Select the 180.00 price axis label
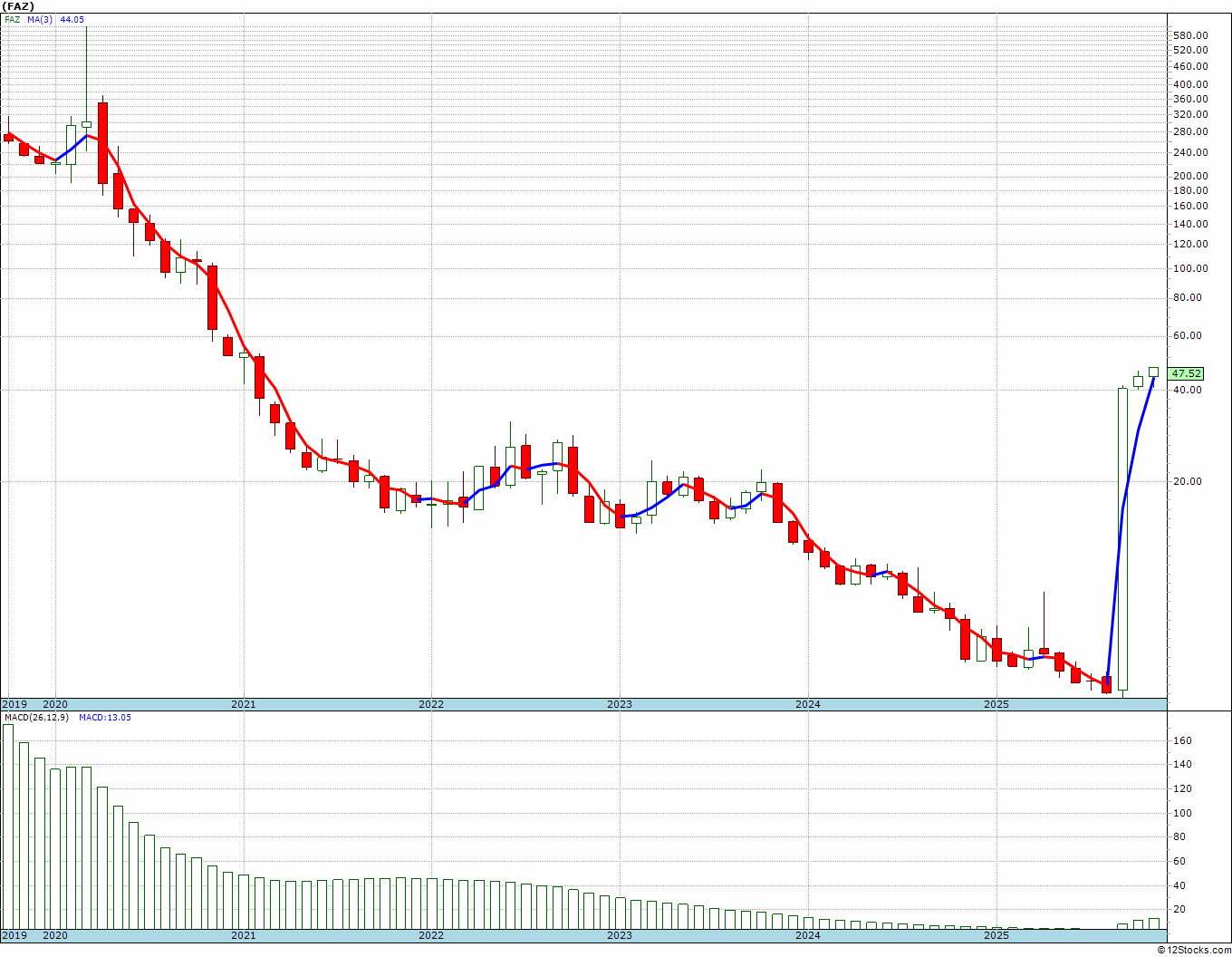 coord(1189,191)
